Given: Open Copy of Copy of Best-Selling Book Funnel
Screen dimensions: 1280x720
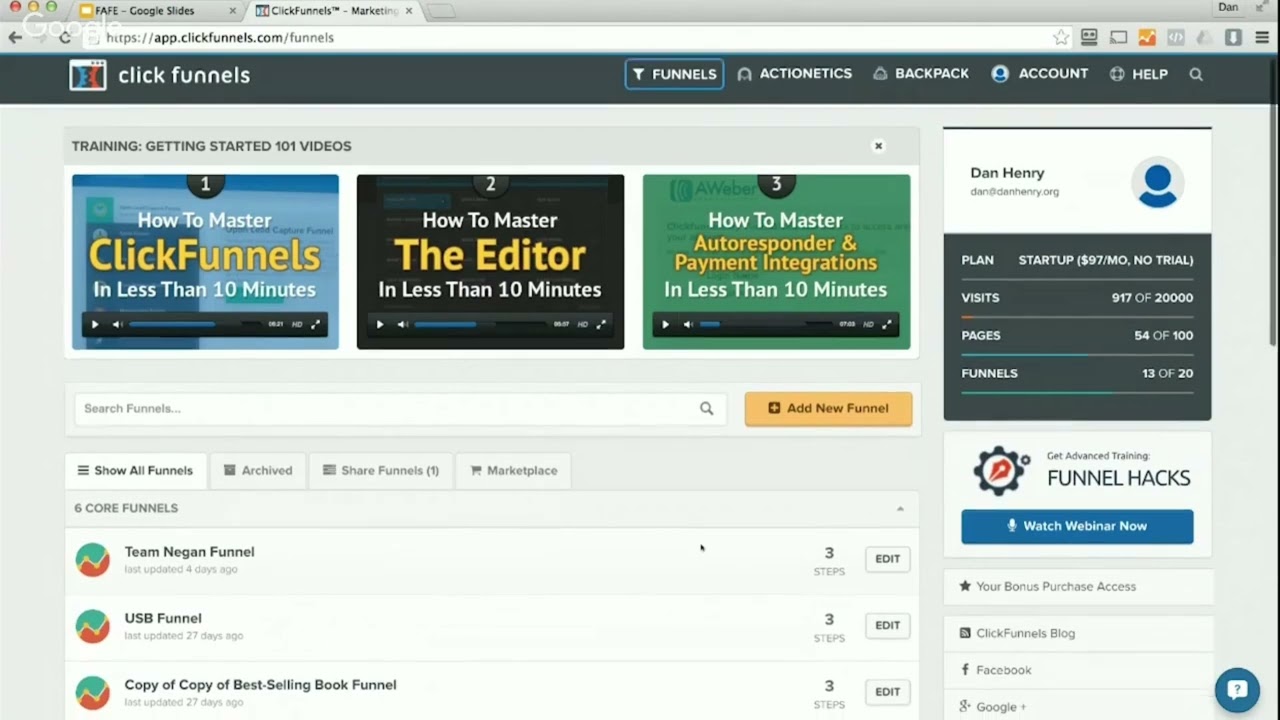Looking at the screenshot, I should tap(260, 685).
